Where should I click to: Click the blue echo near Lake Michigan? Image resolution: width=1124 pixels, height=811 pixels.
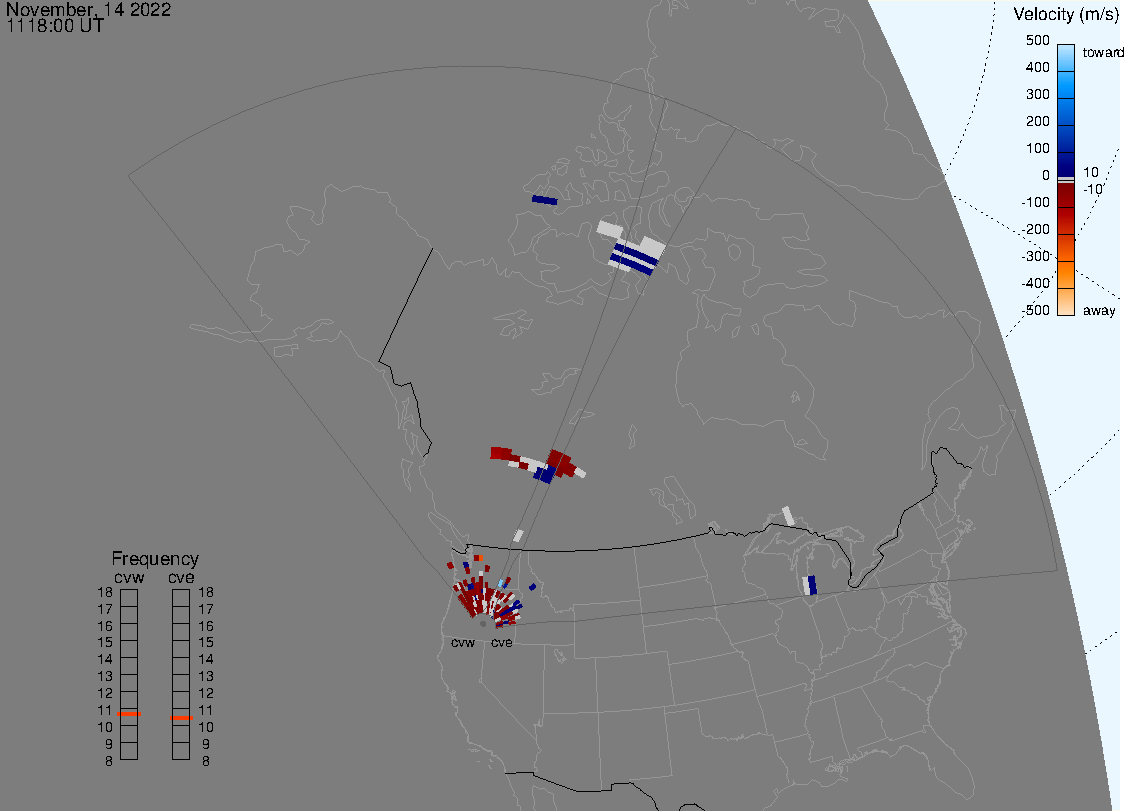[811, 585]
